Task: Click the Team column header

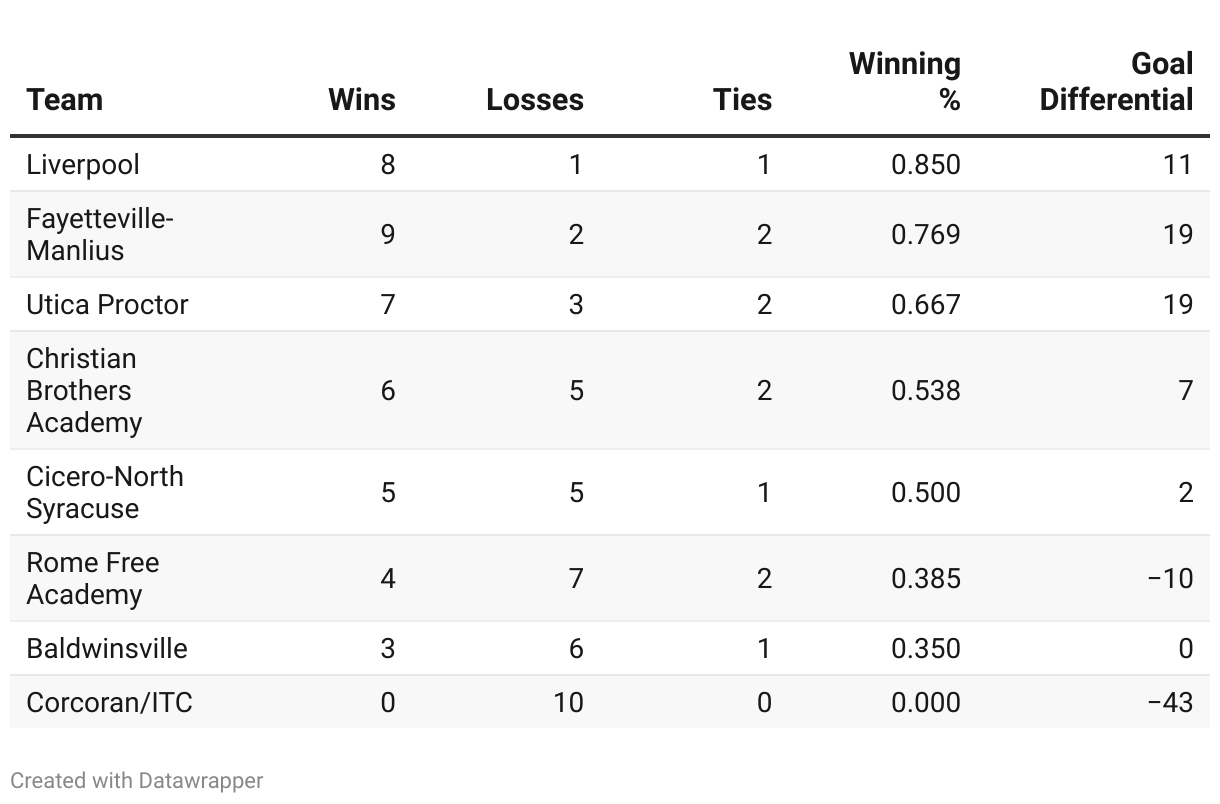Action: click(65, 100)
